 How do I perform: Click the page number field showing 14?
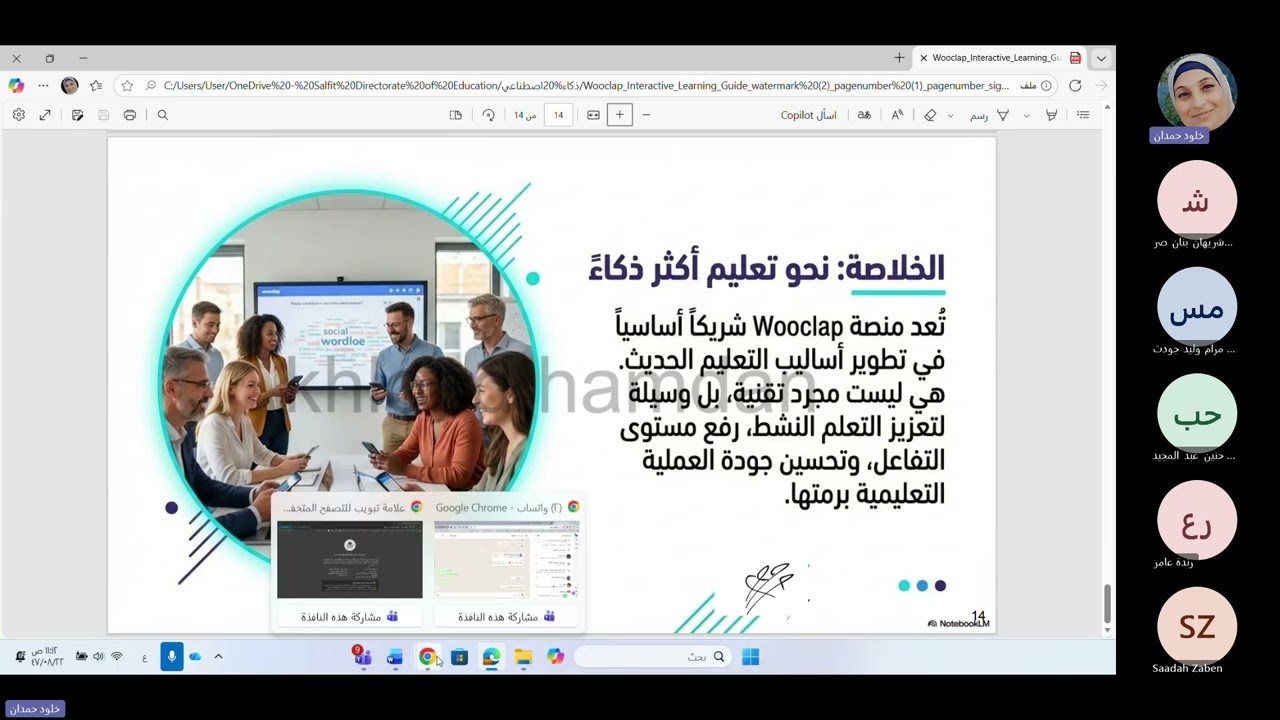coord(558,115)
